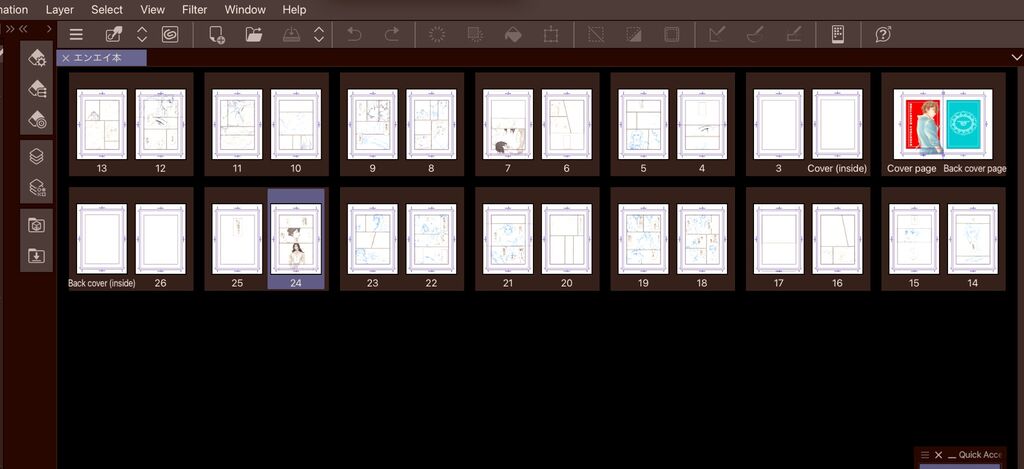Select page 11 thumbnail
This screenshot has height=469, width=1024.
tap(237, 124)
